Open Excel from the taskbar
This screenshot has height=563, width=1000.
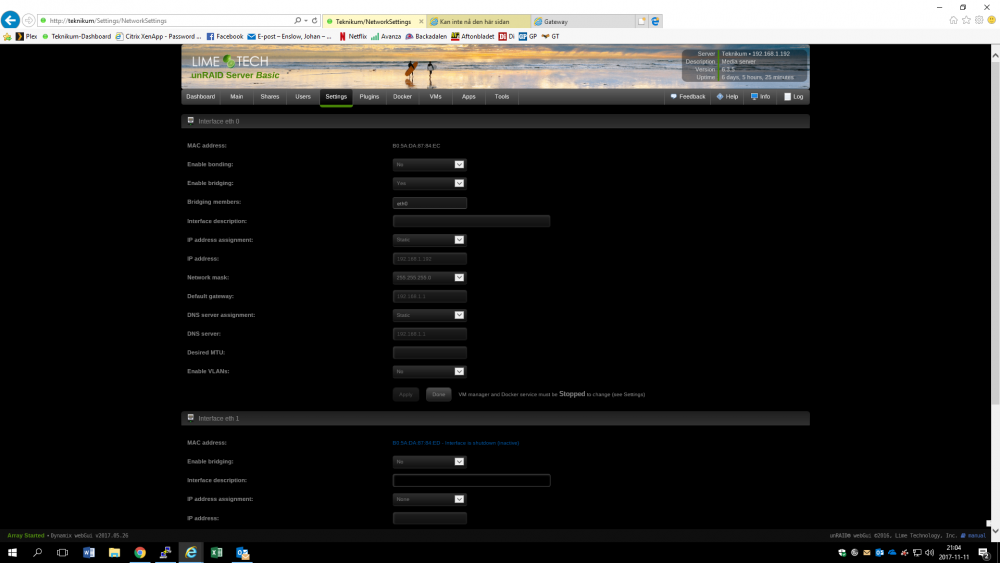tap(217, 553)
